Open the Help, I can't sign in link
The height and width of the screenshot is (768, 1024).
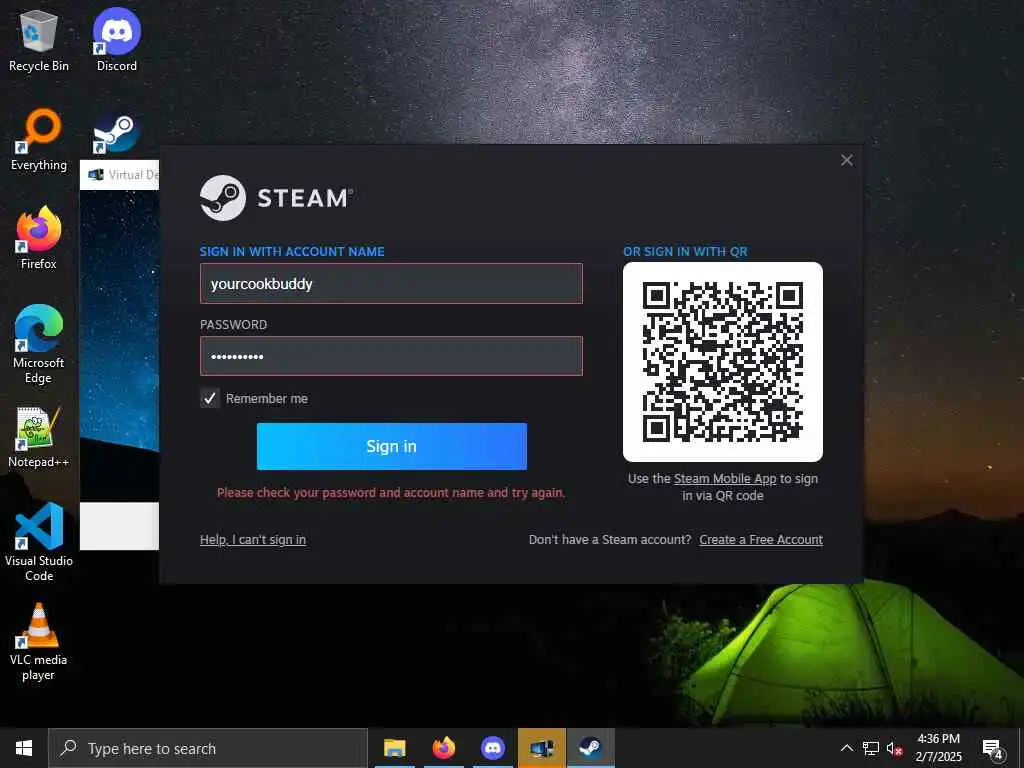tap(253, 539)
